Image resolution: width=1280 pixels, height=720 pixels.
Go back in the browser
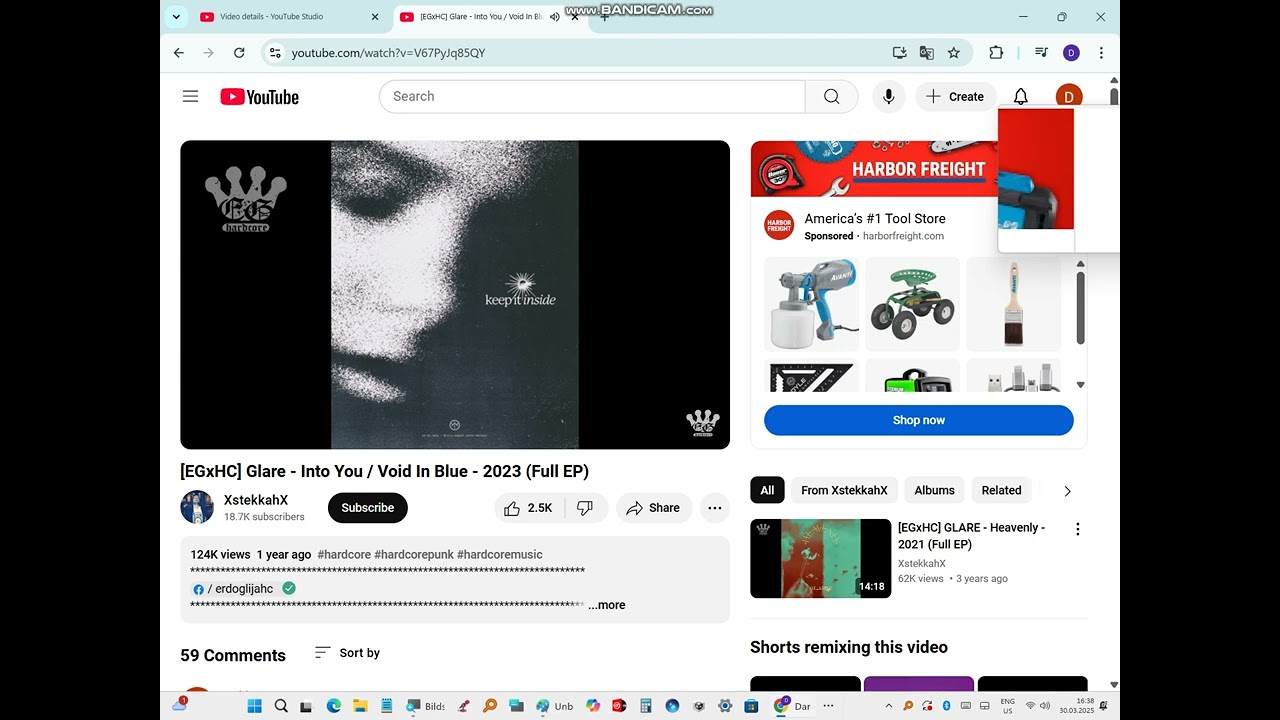179,53
